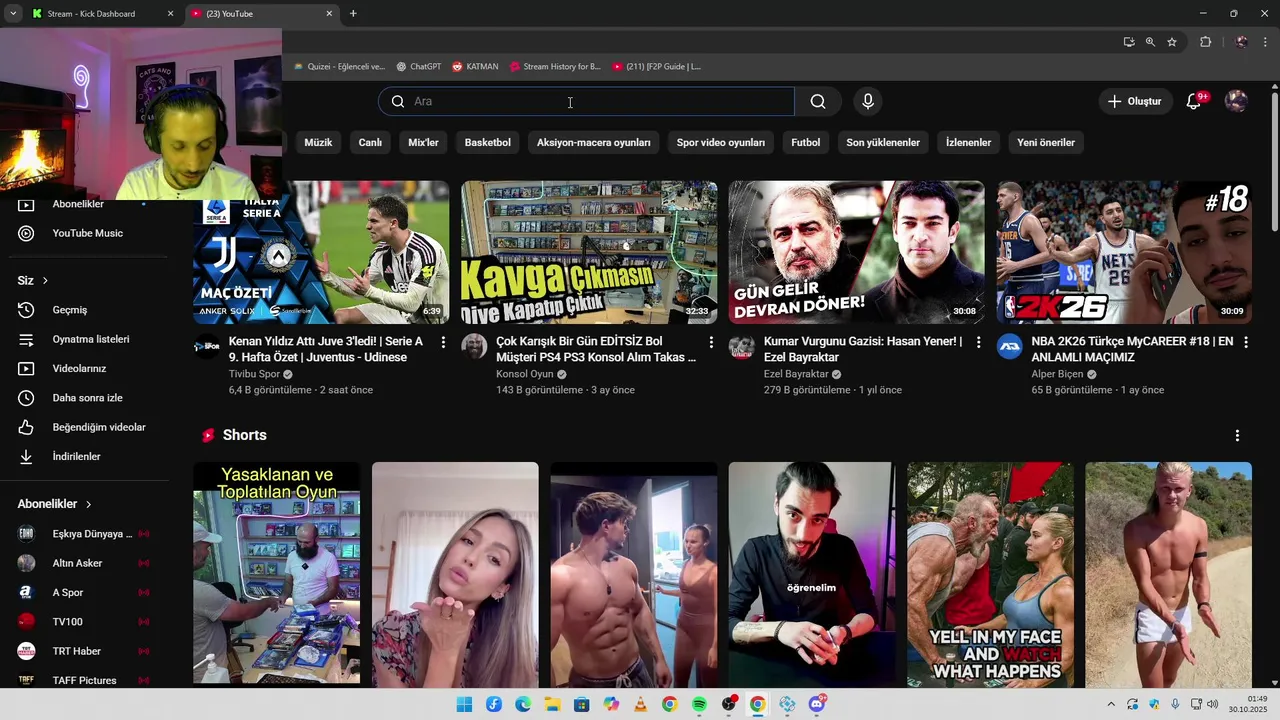Close the YouTube browser tab

(x=329, y=14)
